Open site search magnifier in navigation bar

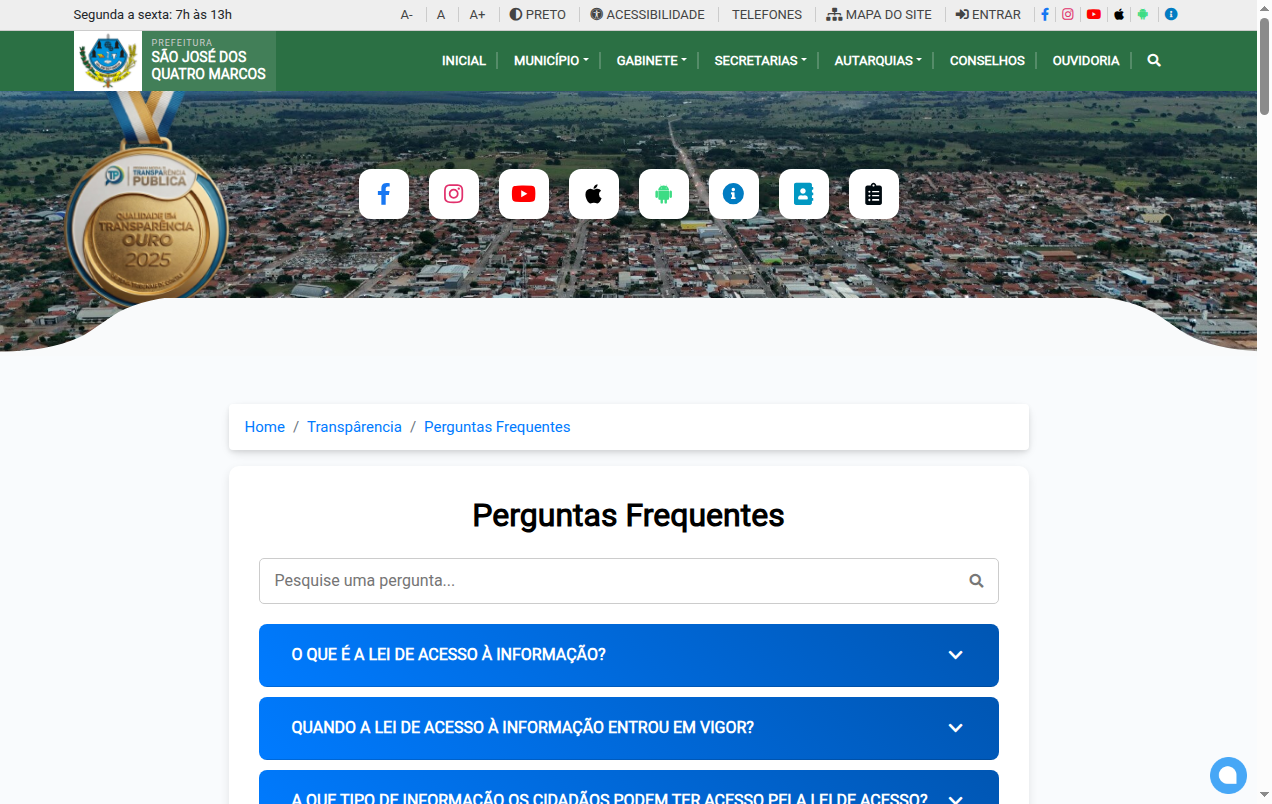(x=1154, y=61)
